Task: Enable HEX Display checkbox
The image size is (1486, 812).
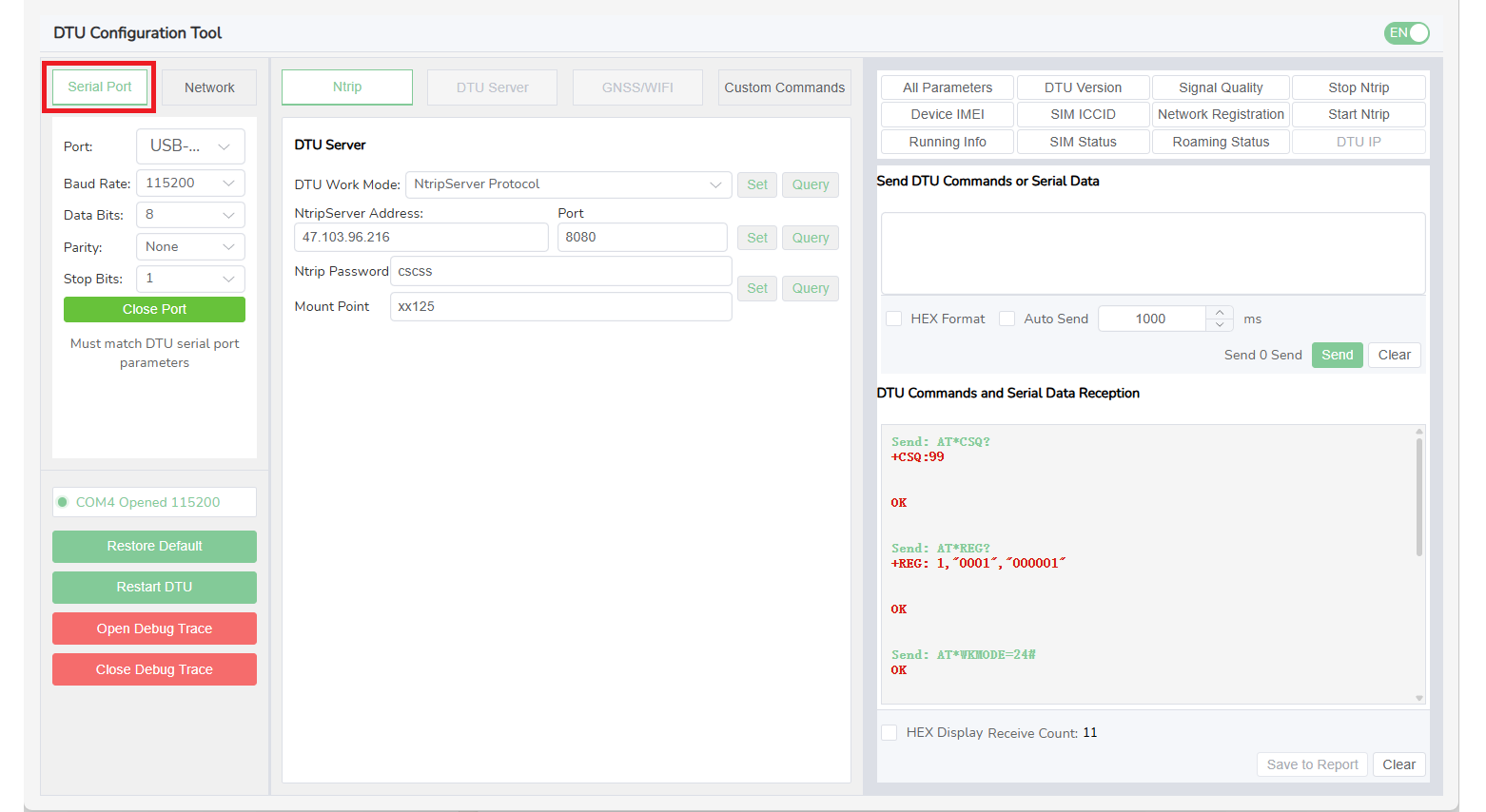Action: [x=890, y=732]
